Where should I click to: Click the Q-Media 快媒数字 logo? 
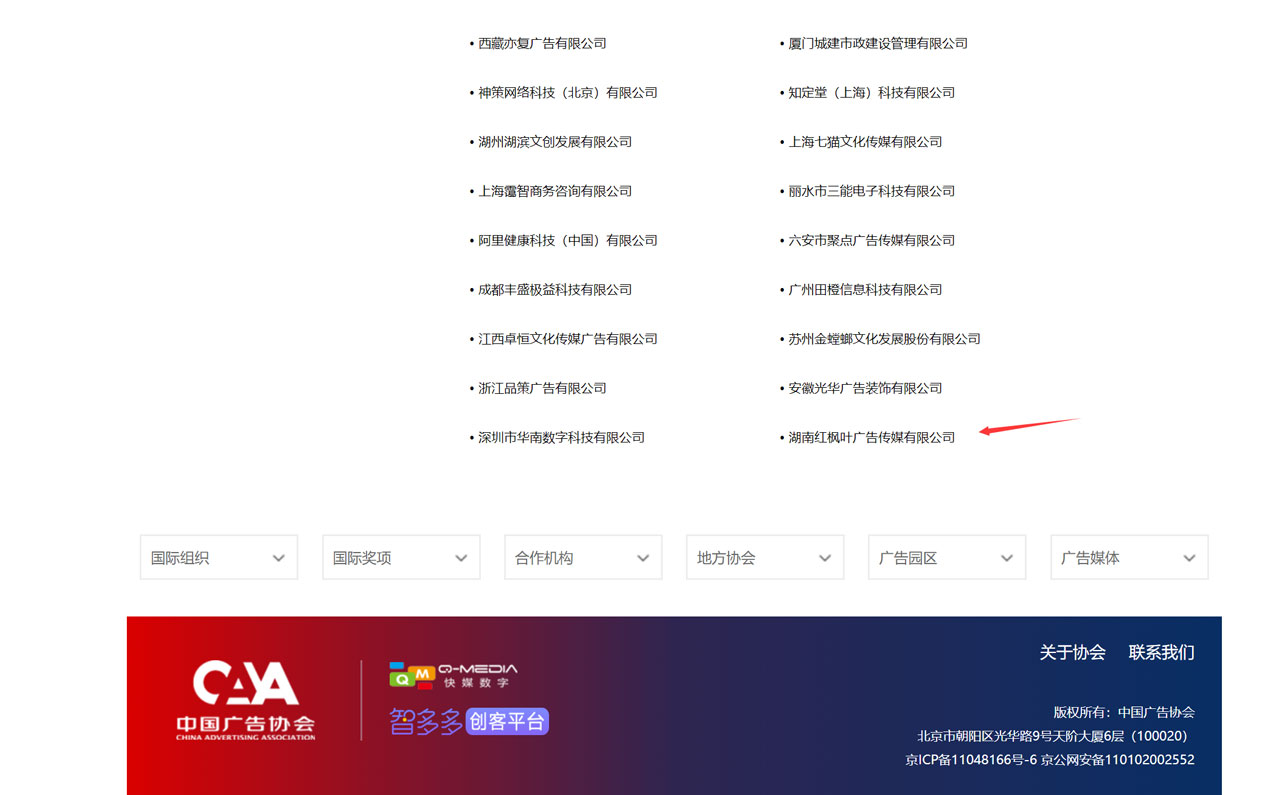point(453,675)
